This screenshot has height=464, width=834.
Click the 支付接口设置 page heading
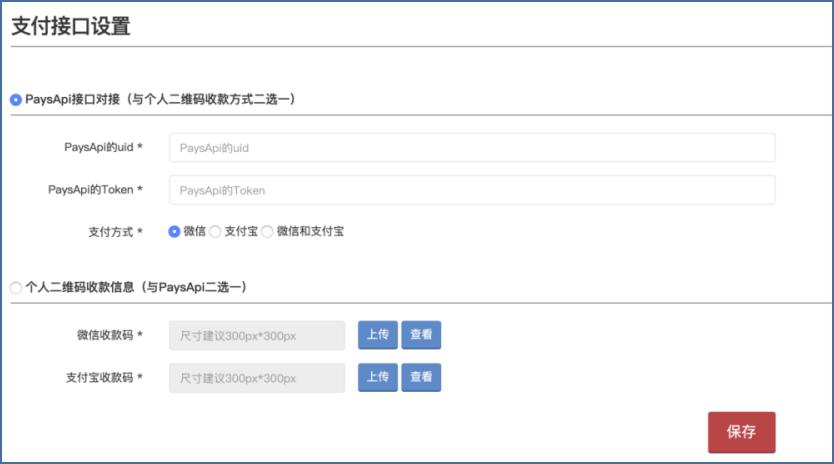[71, 26]
